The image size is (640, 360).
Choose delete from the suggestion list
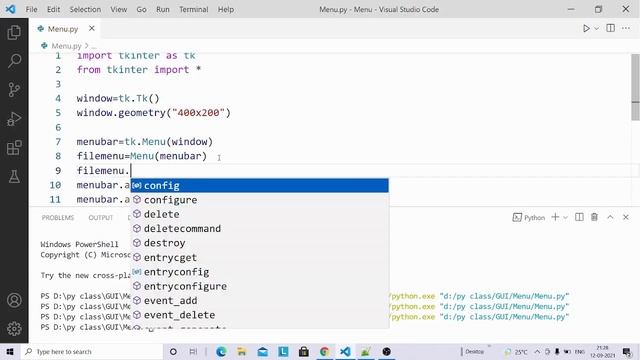(260, 214)
